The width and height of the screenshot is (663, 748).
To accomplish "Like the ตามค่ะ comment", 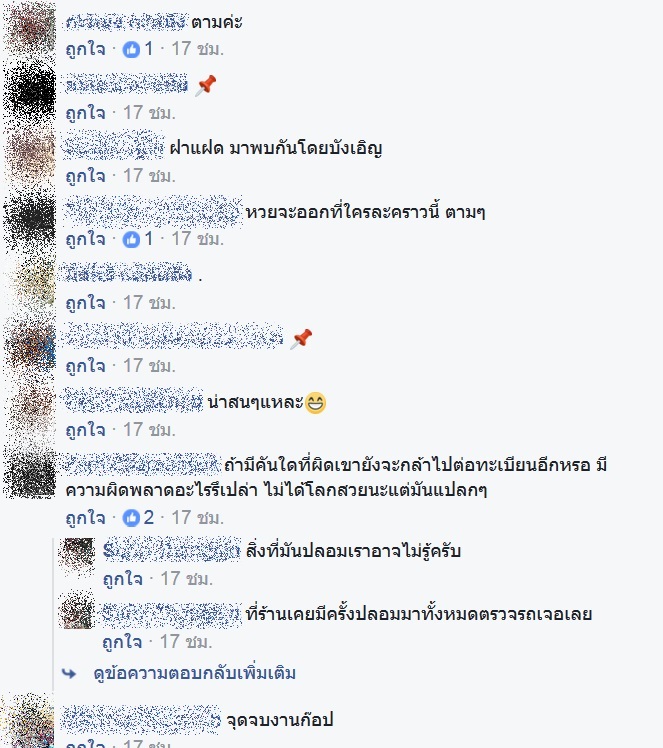I will tap(85, 49).
